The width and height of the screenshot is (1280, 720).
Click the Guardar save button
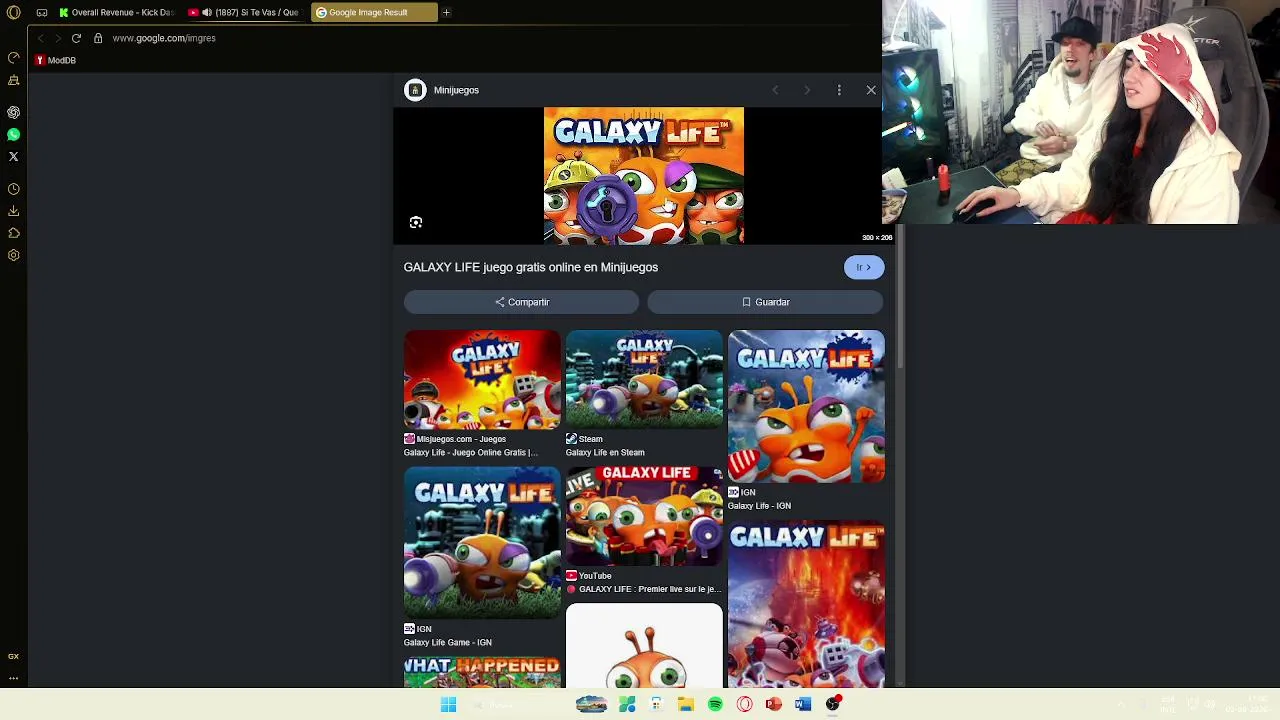(765, 302)
